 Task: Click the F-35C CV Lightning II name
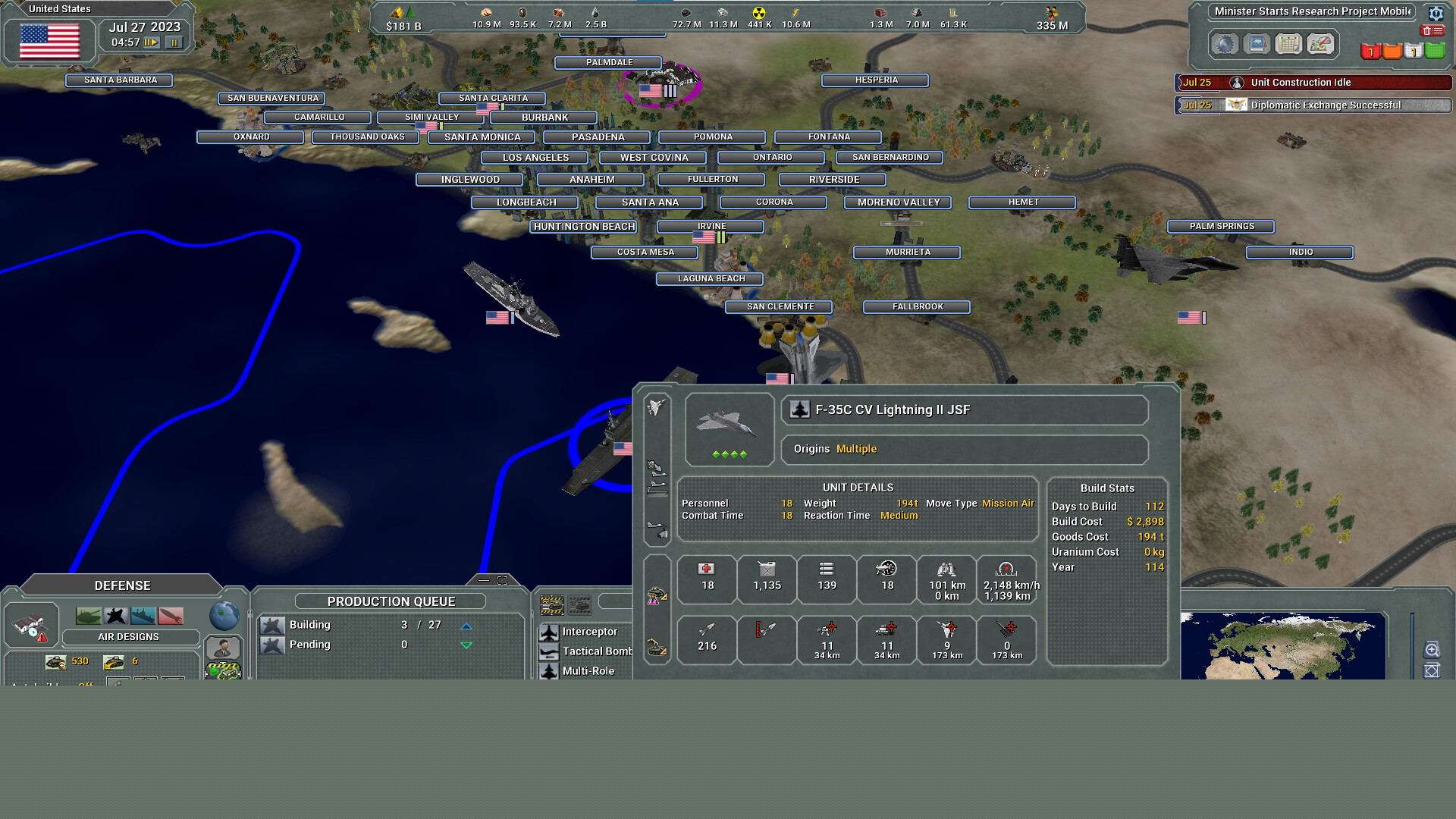[x=893, y=410]
